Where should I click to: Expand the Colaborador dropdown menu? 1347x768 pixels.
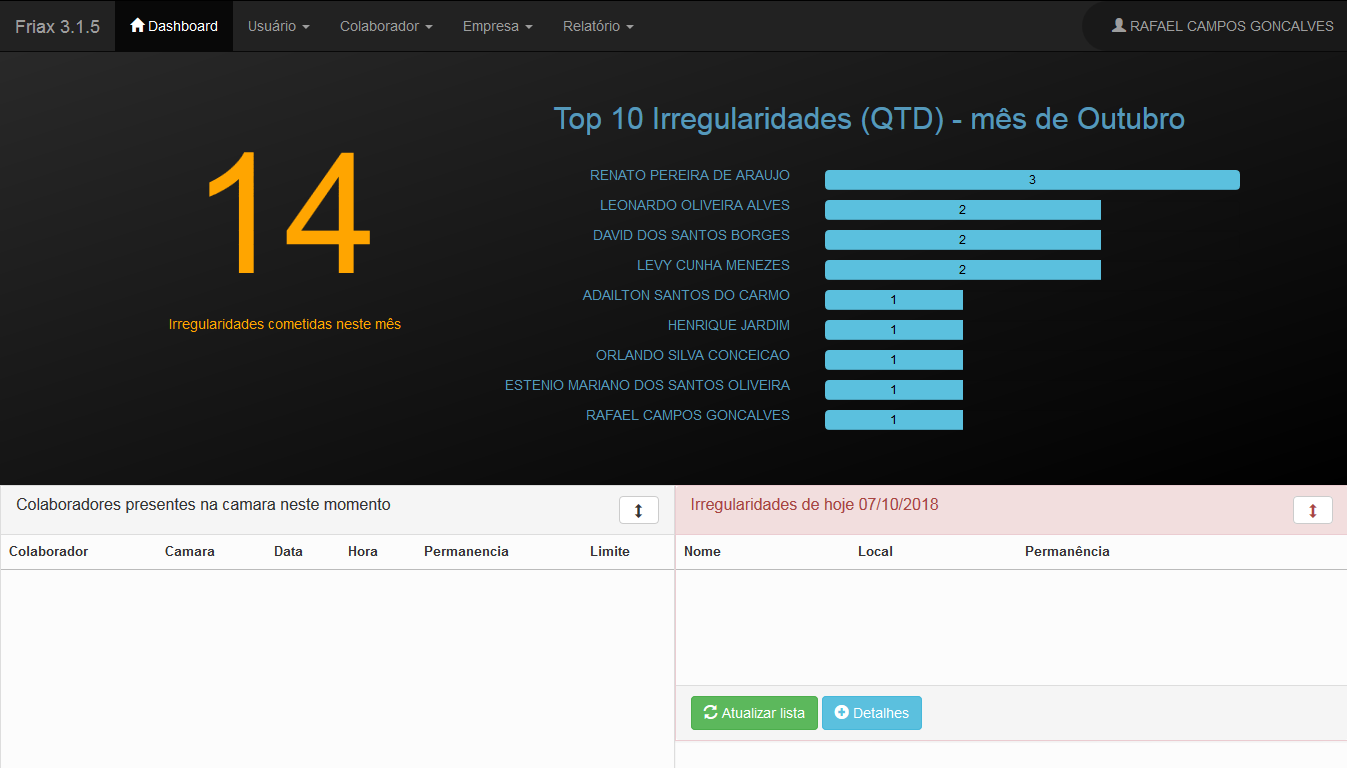pyautogui.click(x=386, y=26)
